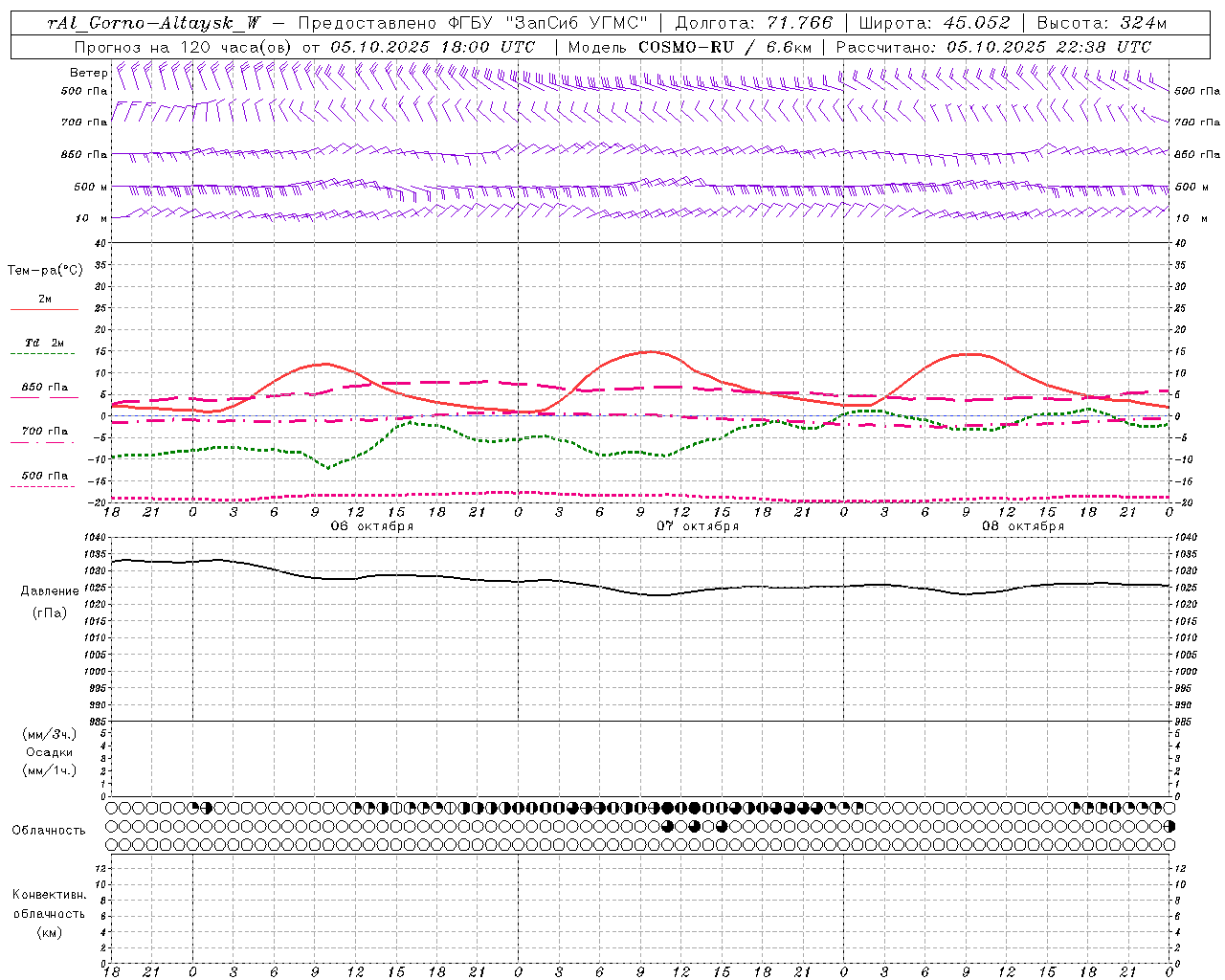Image resolution: width=1225 pixels, height=980 pixels.
Task: Click the station title rAl_Gorno-Altaysk_W
Action: 154,24
